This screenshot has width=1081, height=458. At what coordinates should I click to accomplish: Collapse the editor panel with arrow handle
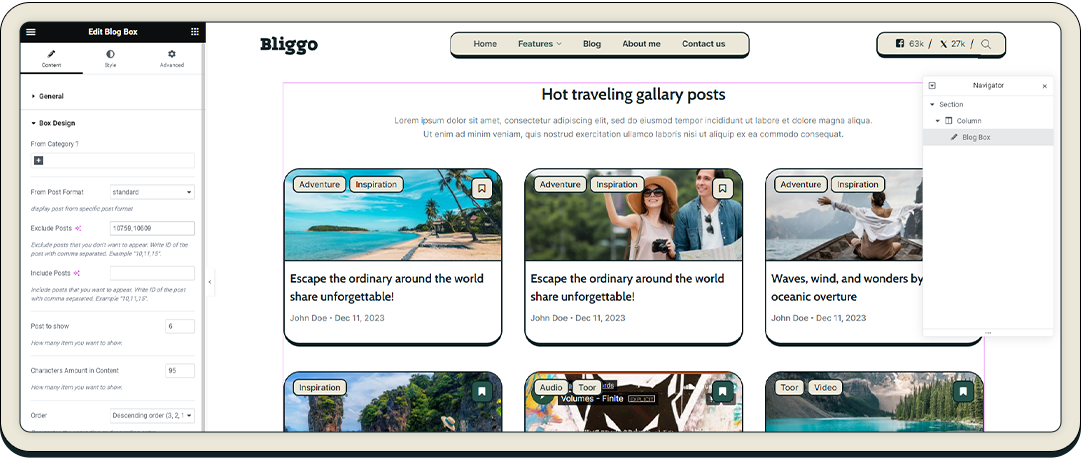210,281
